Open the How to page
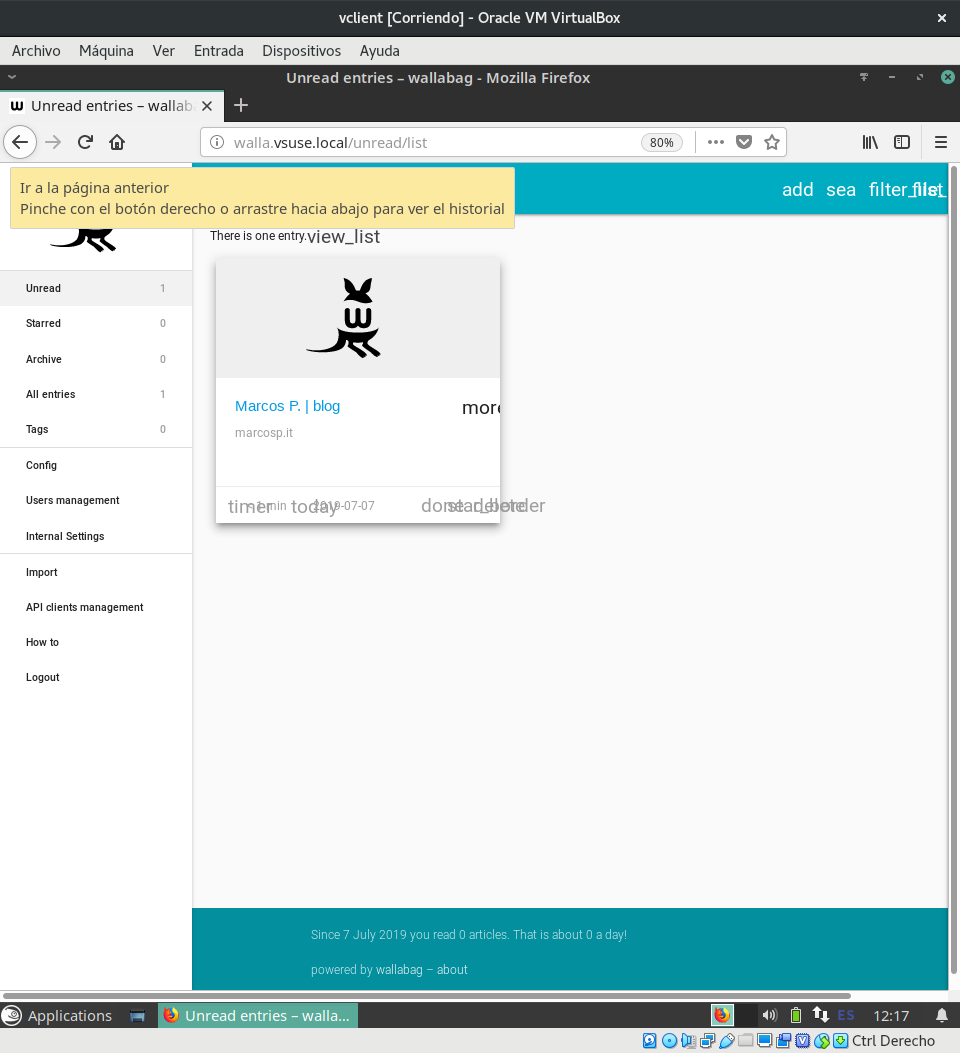 (x=96, y=642)
